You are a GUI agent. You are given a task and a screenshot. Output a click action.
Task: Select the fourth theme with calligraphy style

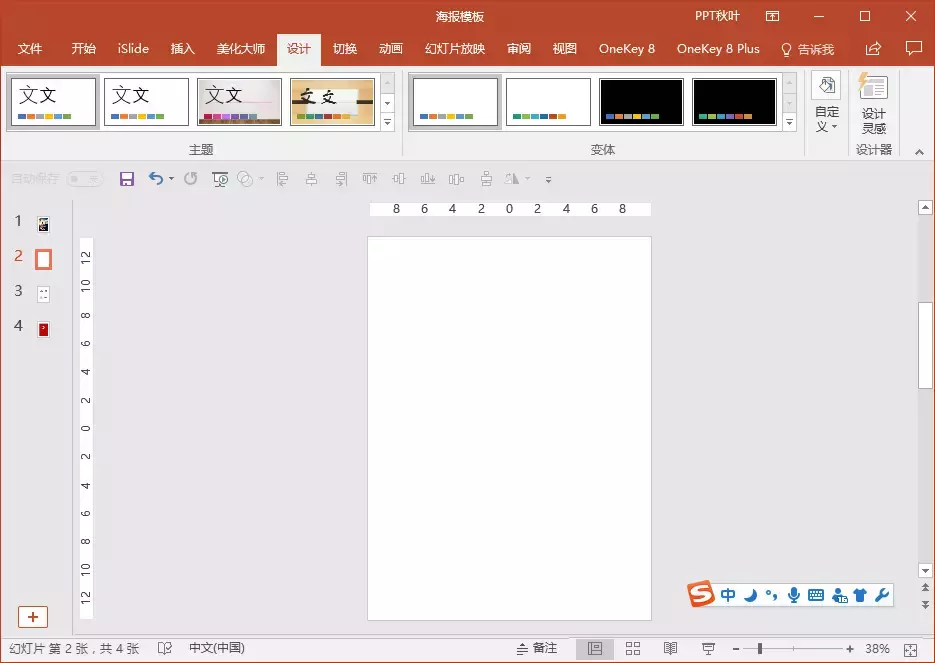pyautogui.click(x=332, y=102)
